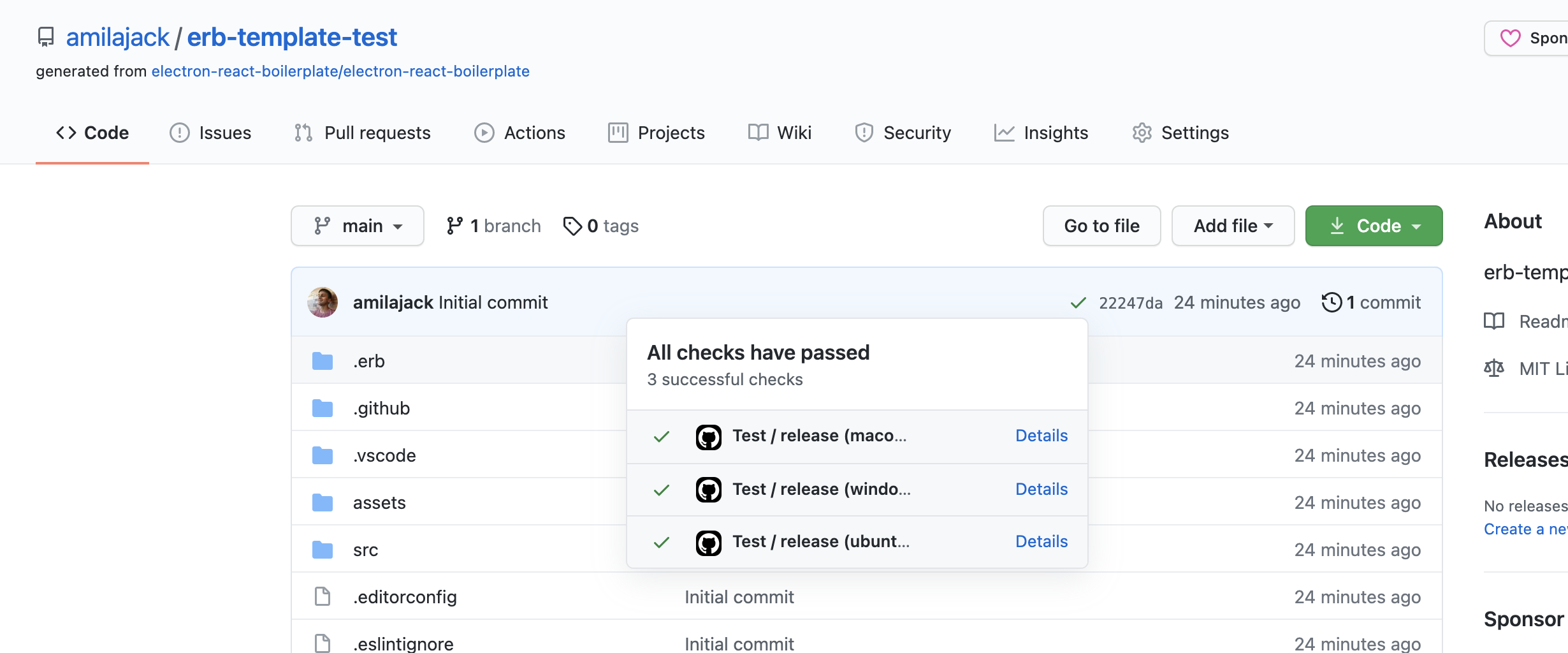This screenshot has height=653, width=1568.
Task: Click the green checkmark next to 22247da
Action: 1078,302
